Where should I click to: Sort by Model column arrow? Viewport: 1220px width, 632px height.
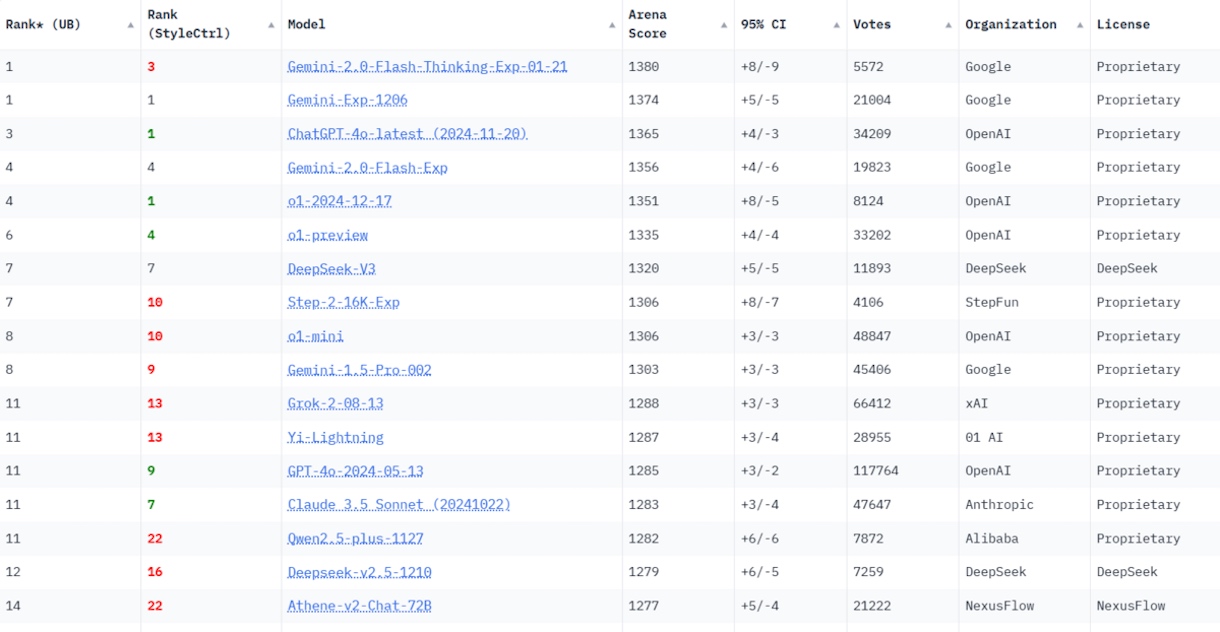(x=613, y=25)
